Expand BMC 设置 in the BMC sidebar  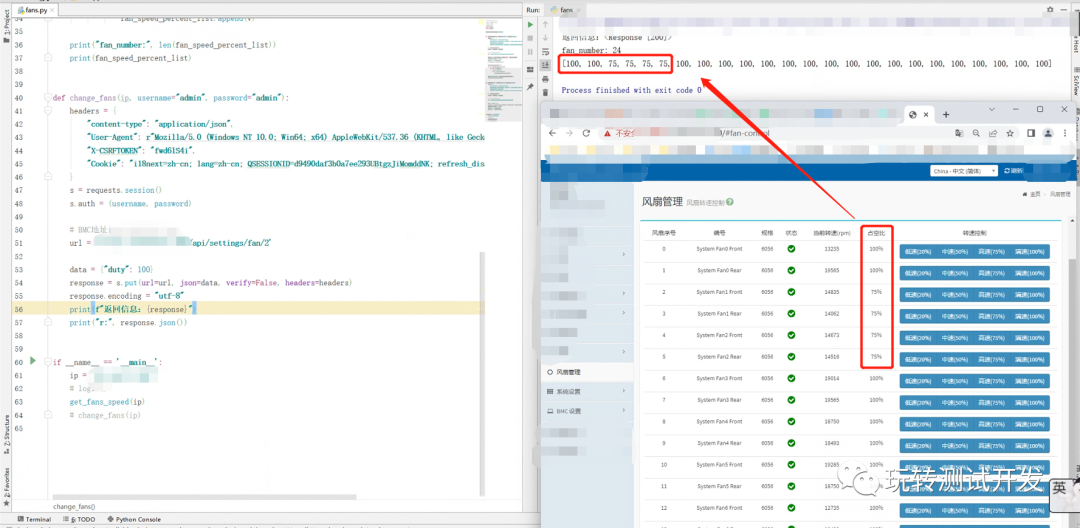click(x=587, y=411)
